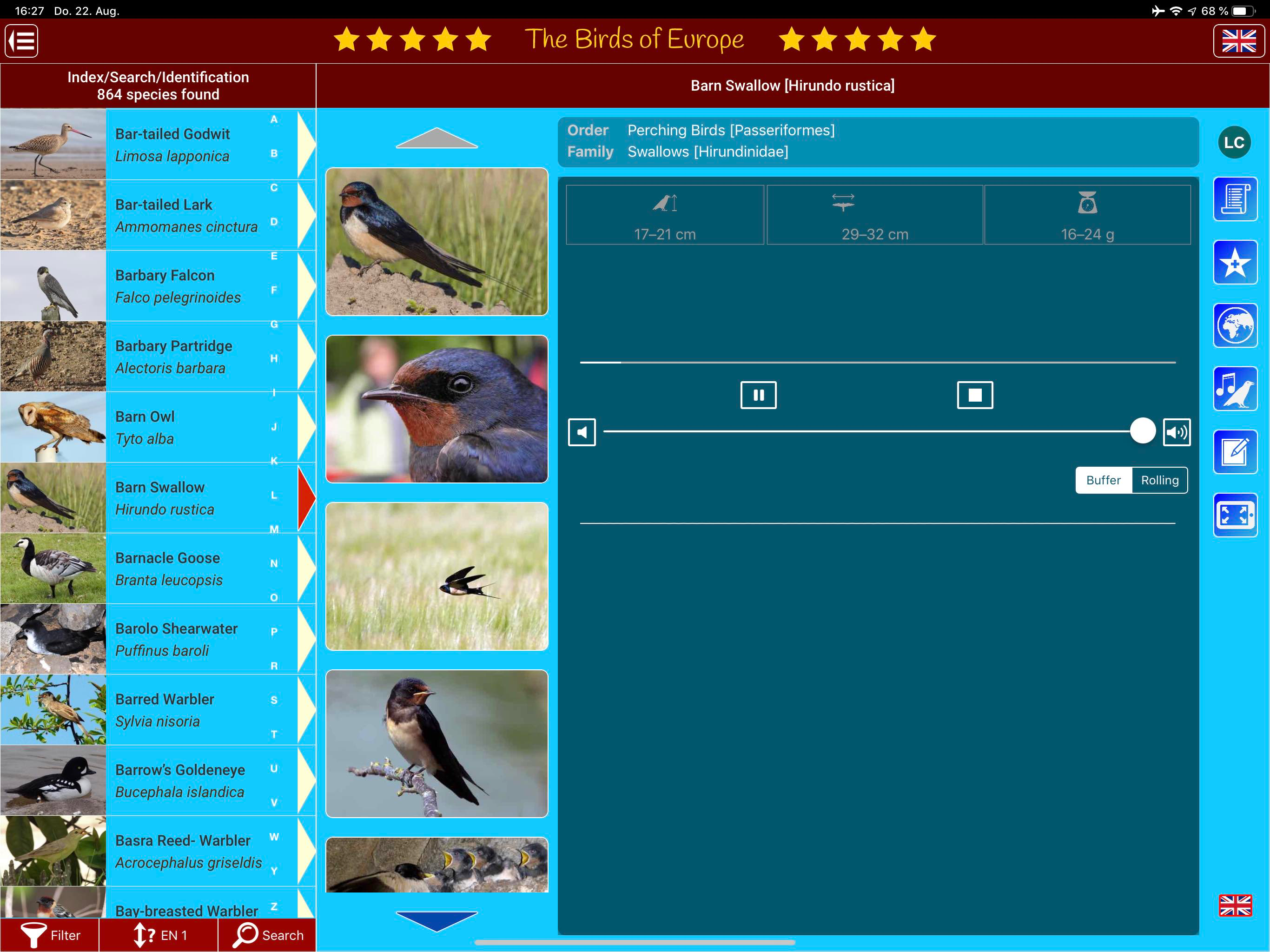Tap the UK flag language button in header

click(x=1238, y=41)
